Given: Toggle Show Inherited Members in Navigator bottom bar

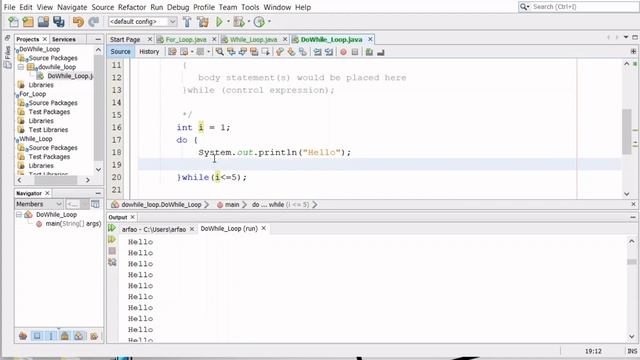Looking at the screenshot, I should pos(23,336).
